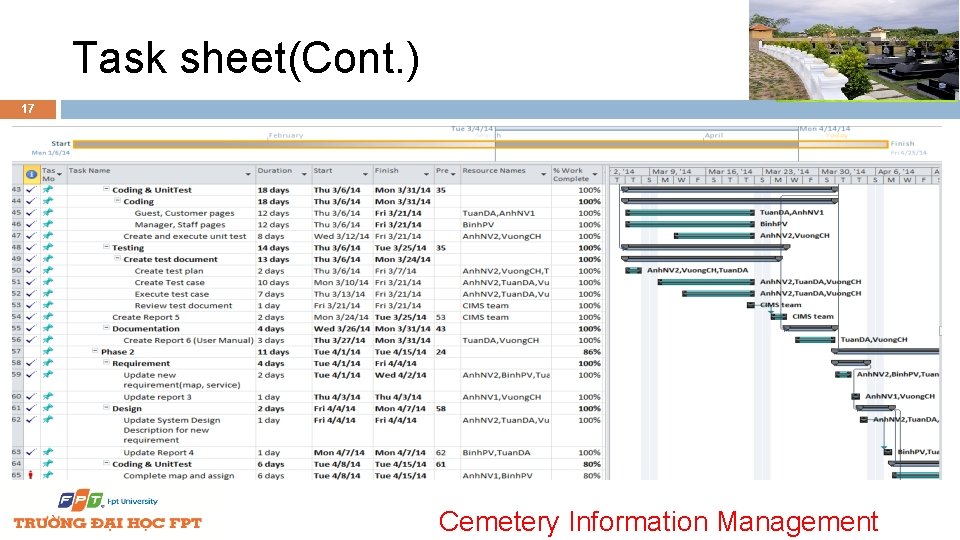
Task: Click task mode pin icon for Create test plan
Action: [x=48, y=270]
